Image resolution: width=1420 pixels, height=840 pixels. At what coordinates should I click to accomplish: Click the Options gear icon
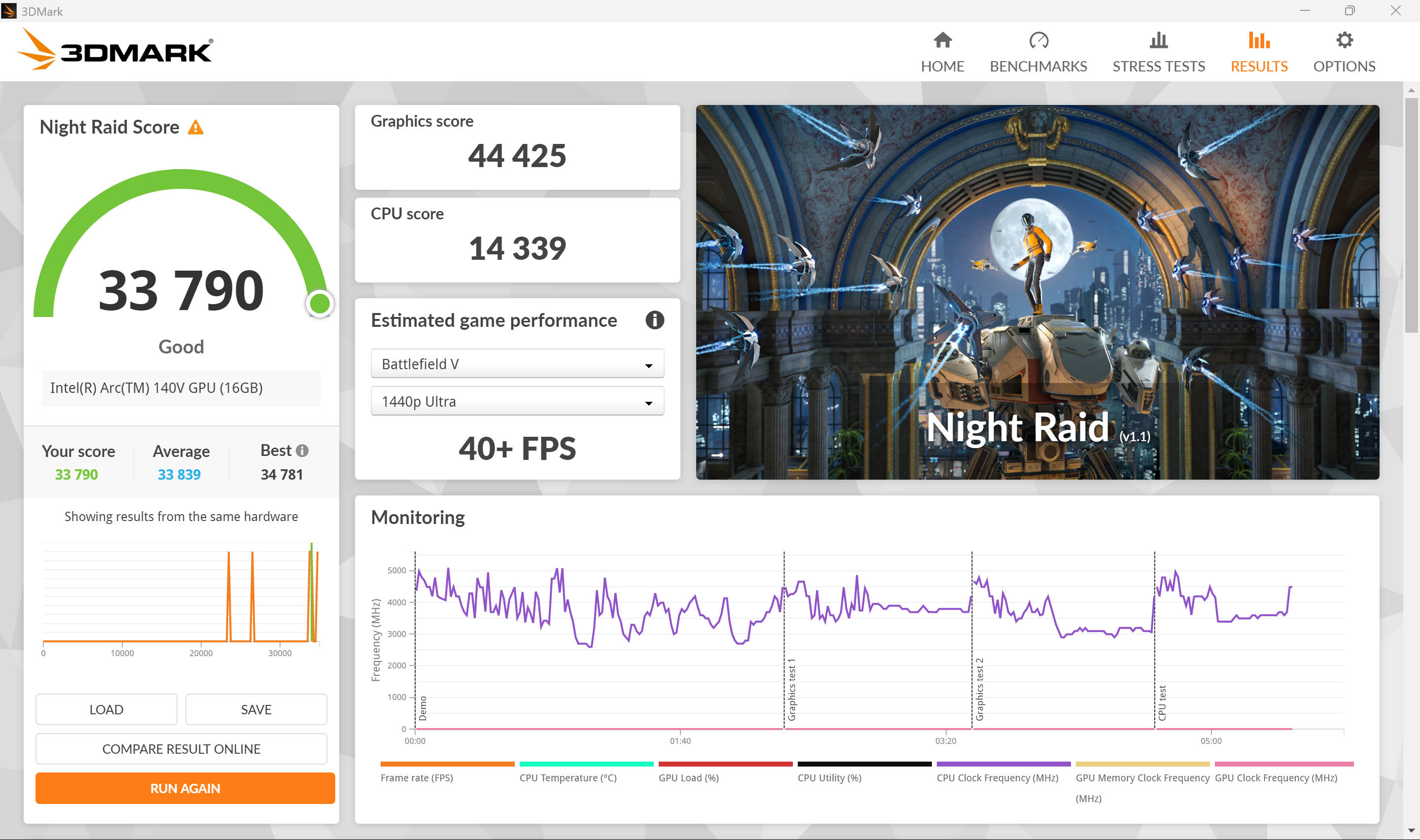(1344, 41)
